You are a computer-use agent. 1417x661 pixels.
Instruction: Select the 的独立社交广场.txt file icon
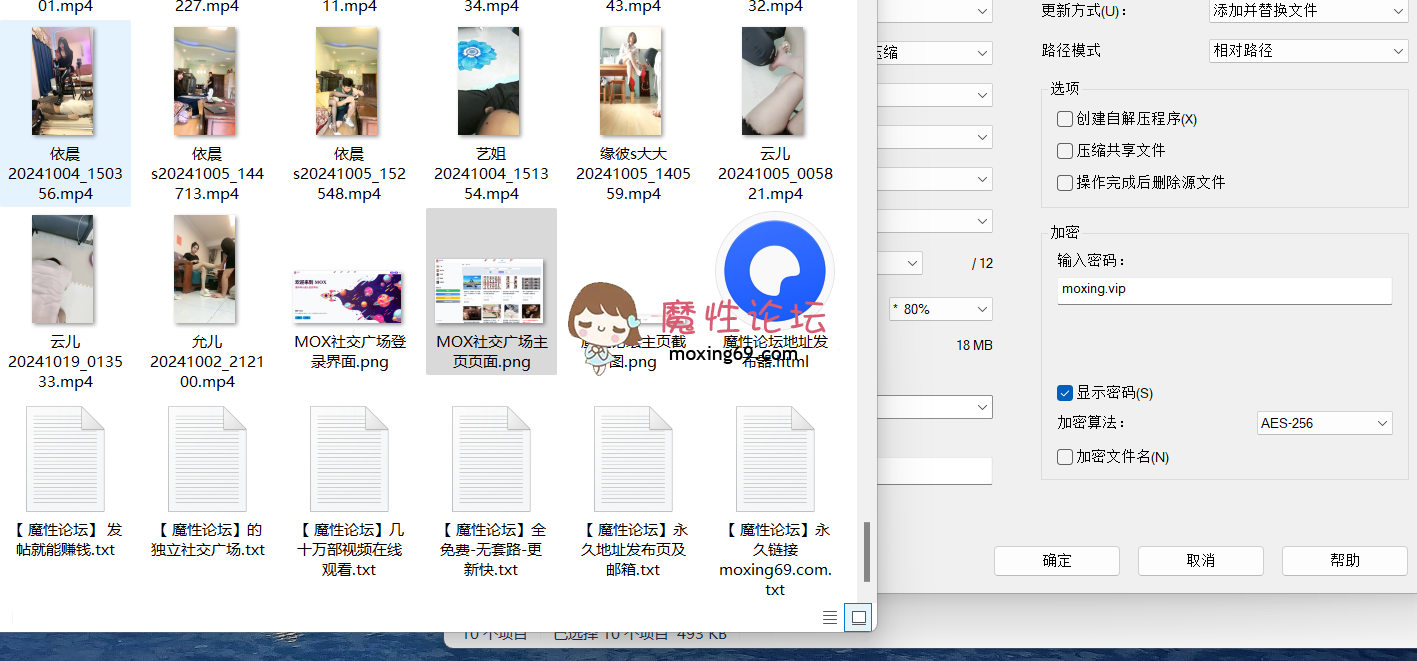(207, 459)
